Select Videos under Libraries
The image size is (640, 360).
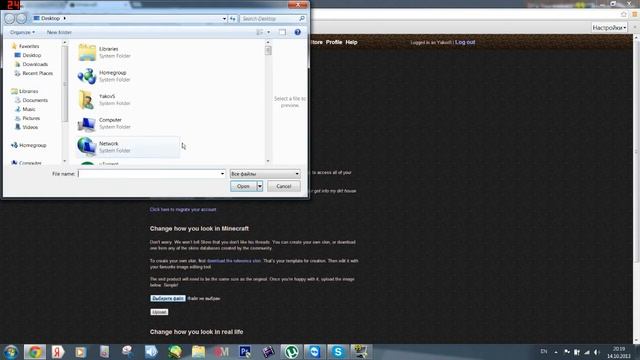pyautogui.click(x=27, y=127)
